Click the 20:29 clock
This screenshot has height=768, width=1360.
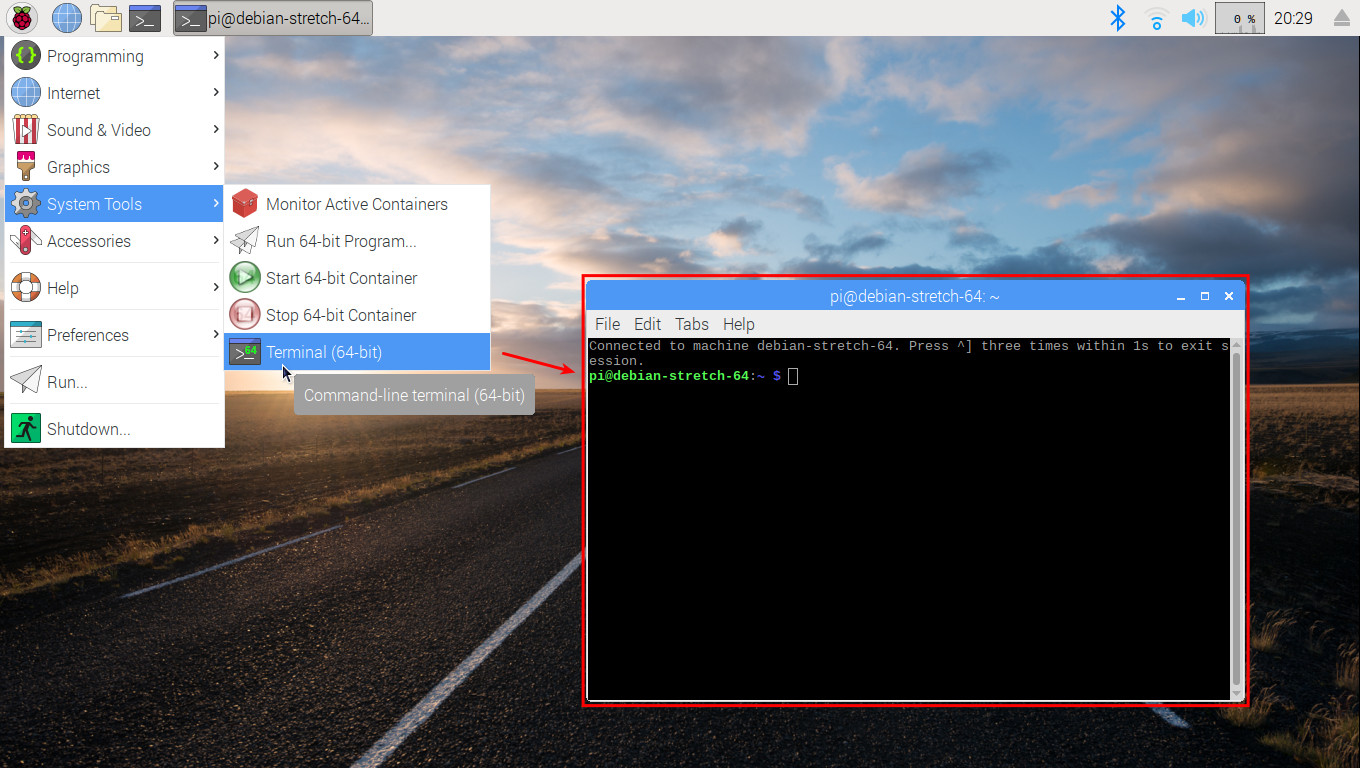[x=1293, y=18]
